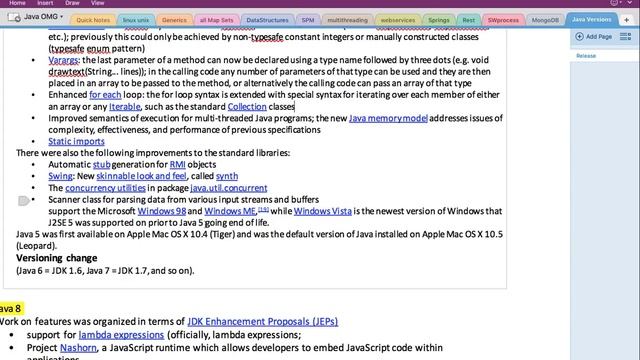Screen dimensions: 640x360
Task: Click the Windows Vista link
Action: [322, 211]
